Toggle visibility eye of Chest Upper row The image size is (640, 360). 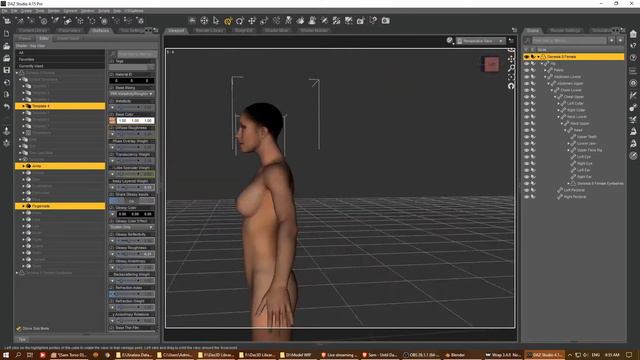(527, 97)
